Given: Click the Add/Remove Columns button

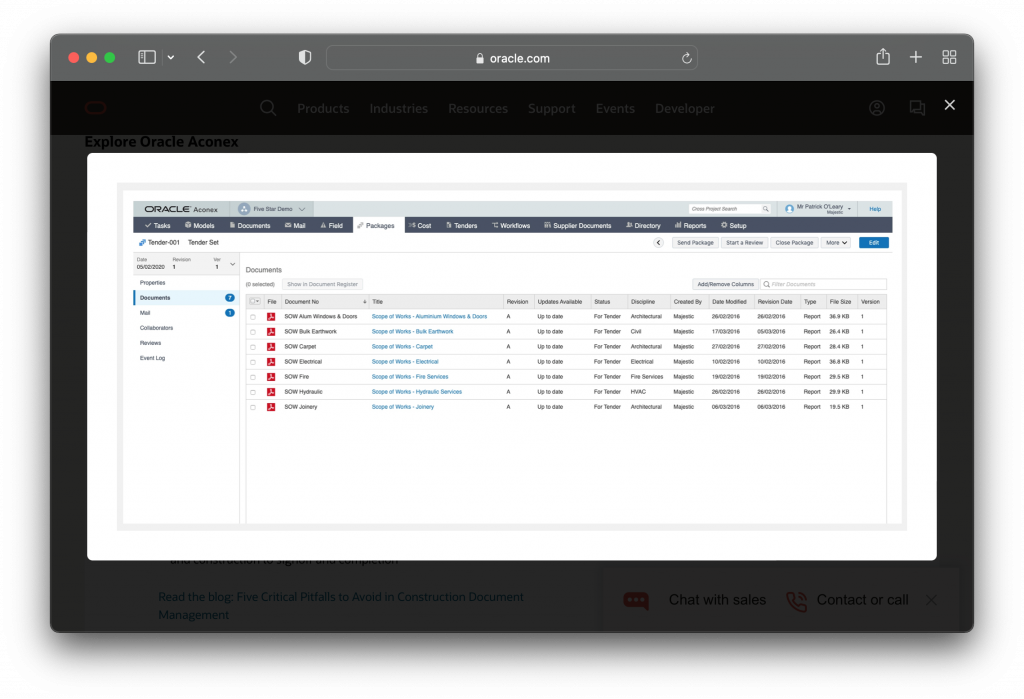Looking at the screenshot, I should pos(725,284).
